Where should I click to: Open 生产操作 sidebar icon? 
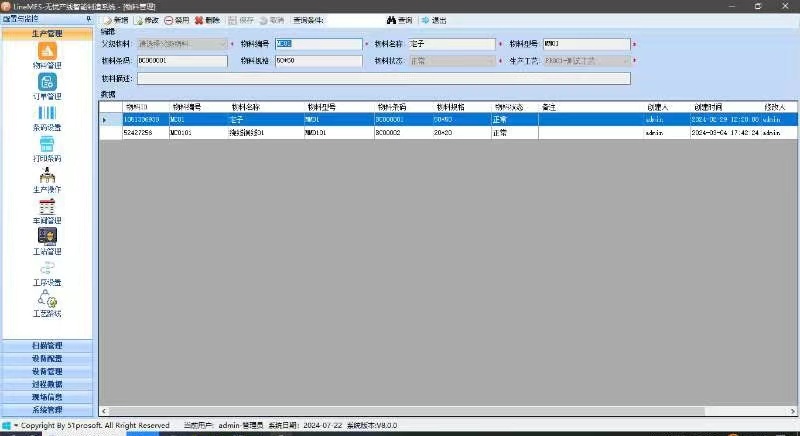pyautogui.click(x=47, y=180)
